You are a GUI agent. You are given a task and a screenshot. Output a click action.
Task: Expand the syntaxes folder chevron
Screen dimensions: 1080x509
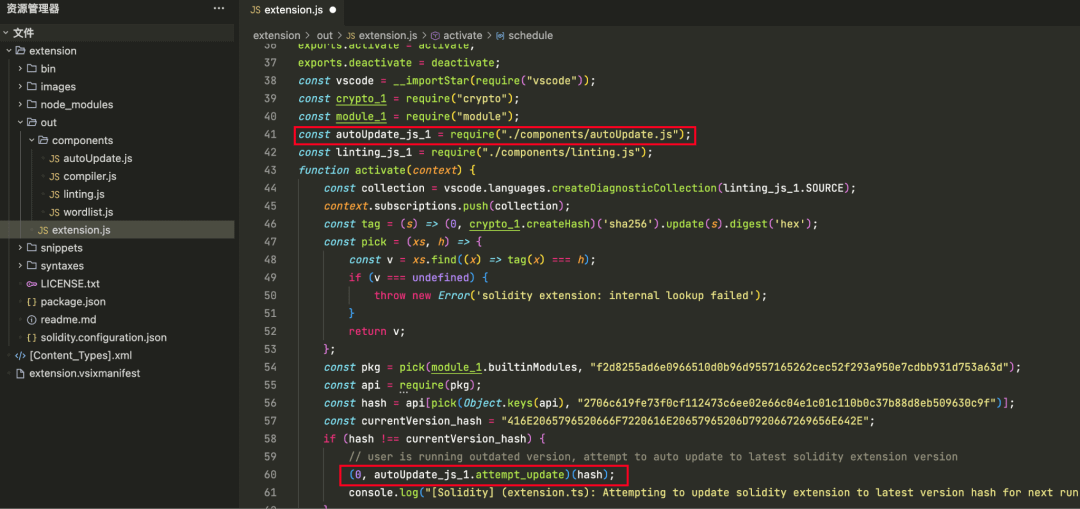20,266
